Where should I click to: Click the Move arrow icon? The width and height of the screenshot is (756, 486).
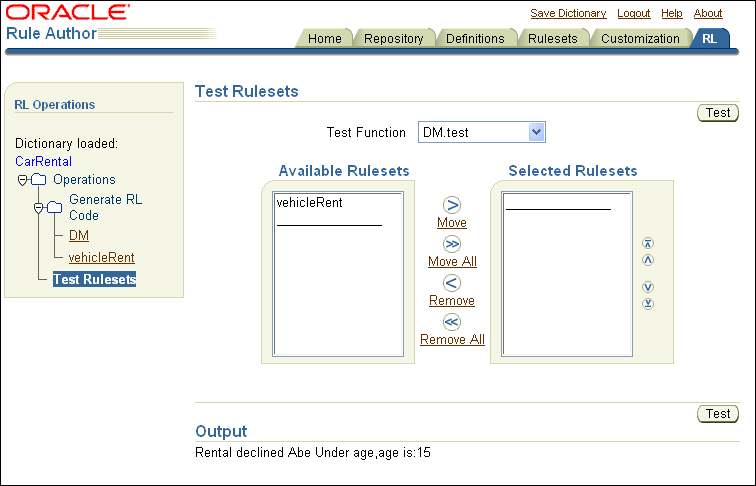(452, 205)
